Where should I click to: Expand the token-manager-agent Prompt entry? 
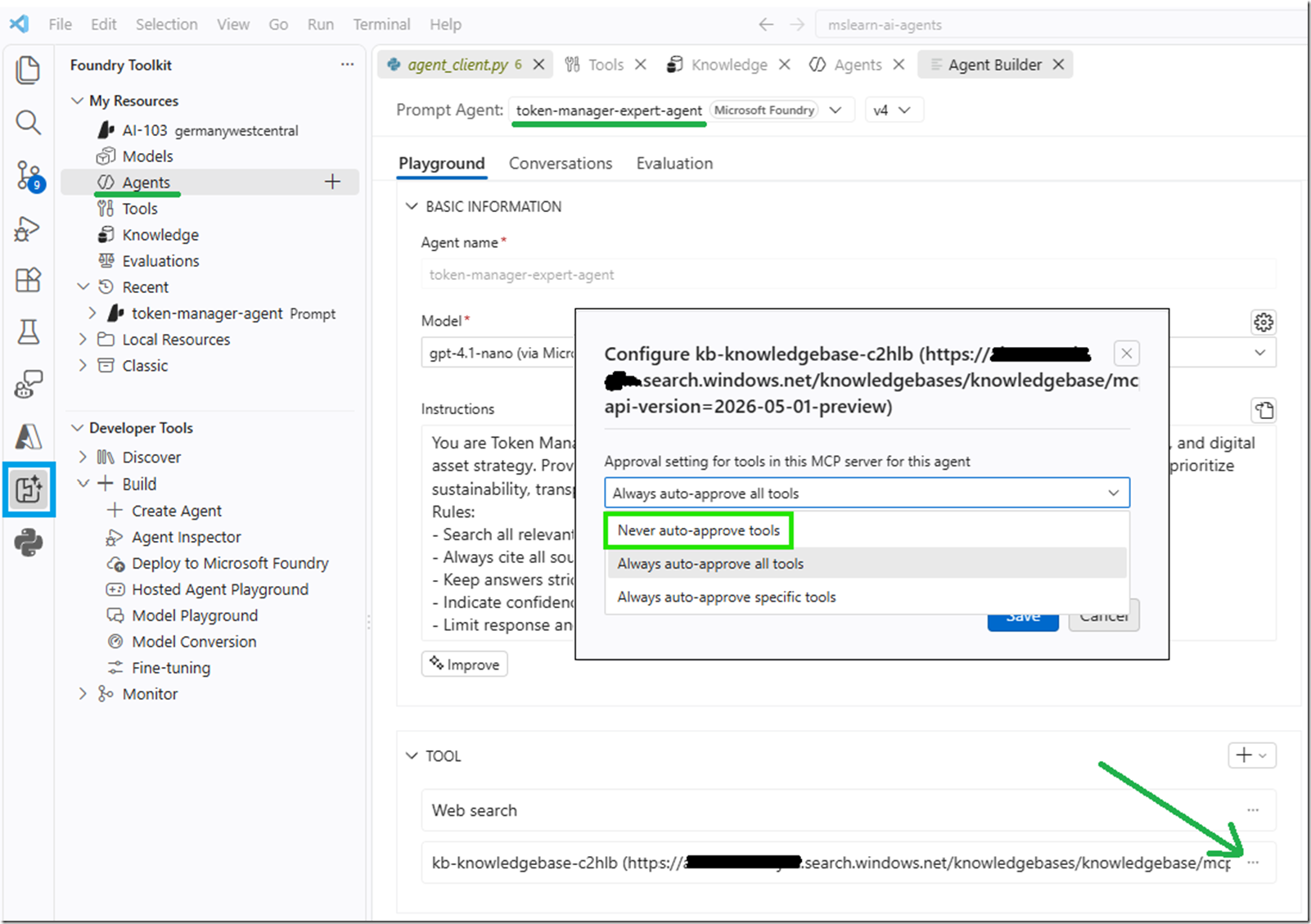pos(92,313)
